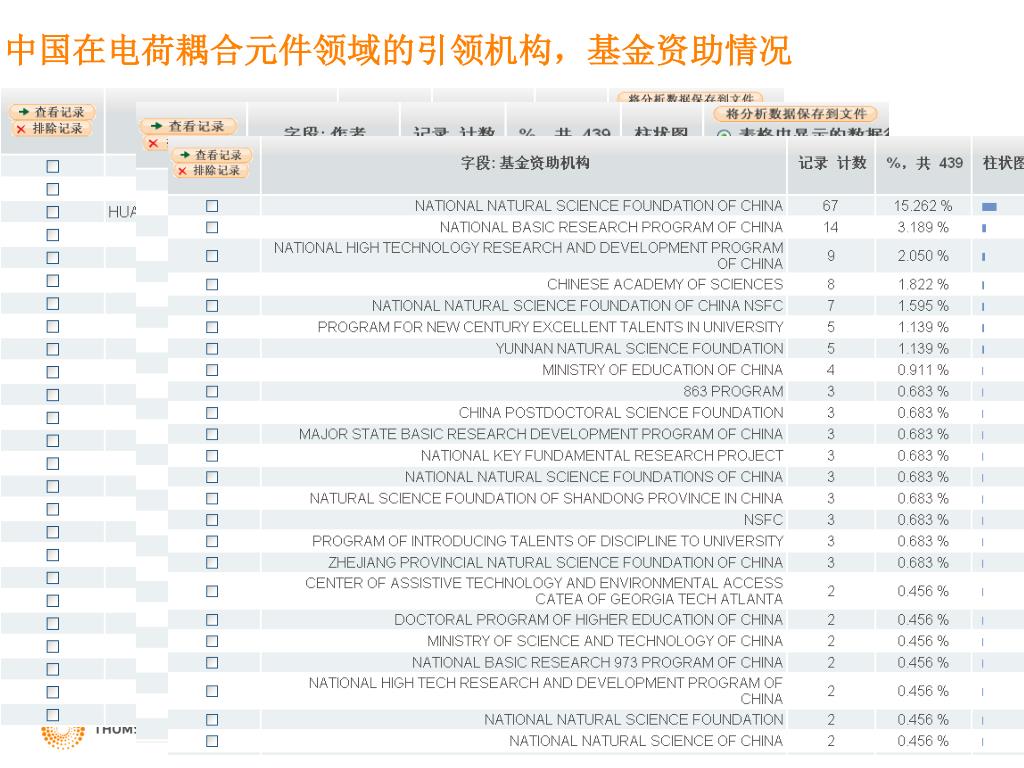Image resolution: width=1024 pixels, height=768 pixels.
Task: Click NATIONAL BASIC RESEARCH 973 PROGRAM text
Action: 597,663
